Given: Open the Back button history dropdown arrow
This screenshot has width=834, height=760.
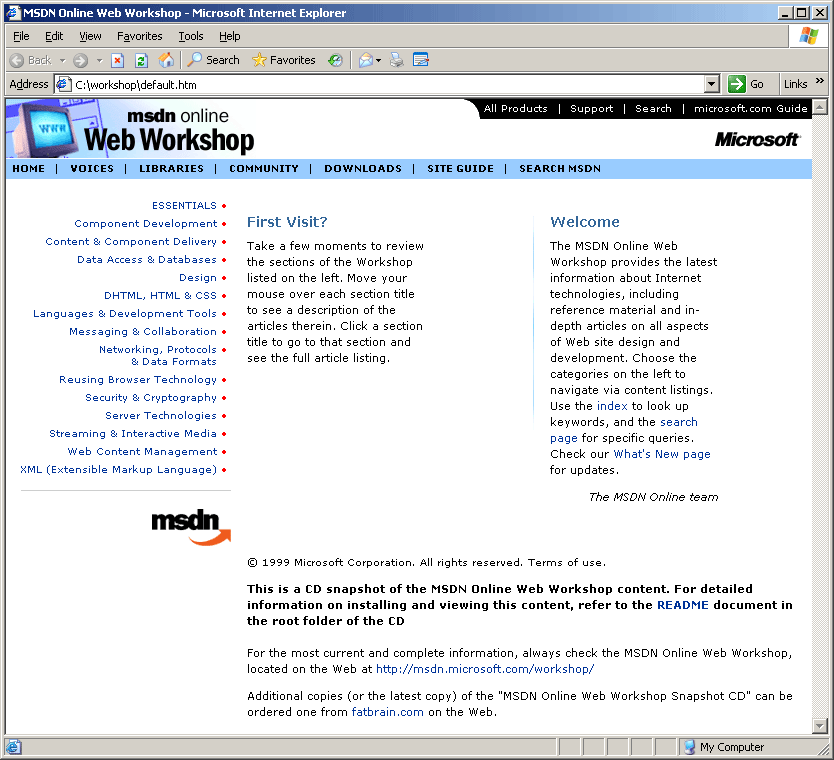Looking at the screenshot, I should pyautogui.click(x=62, y=60).
